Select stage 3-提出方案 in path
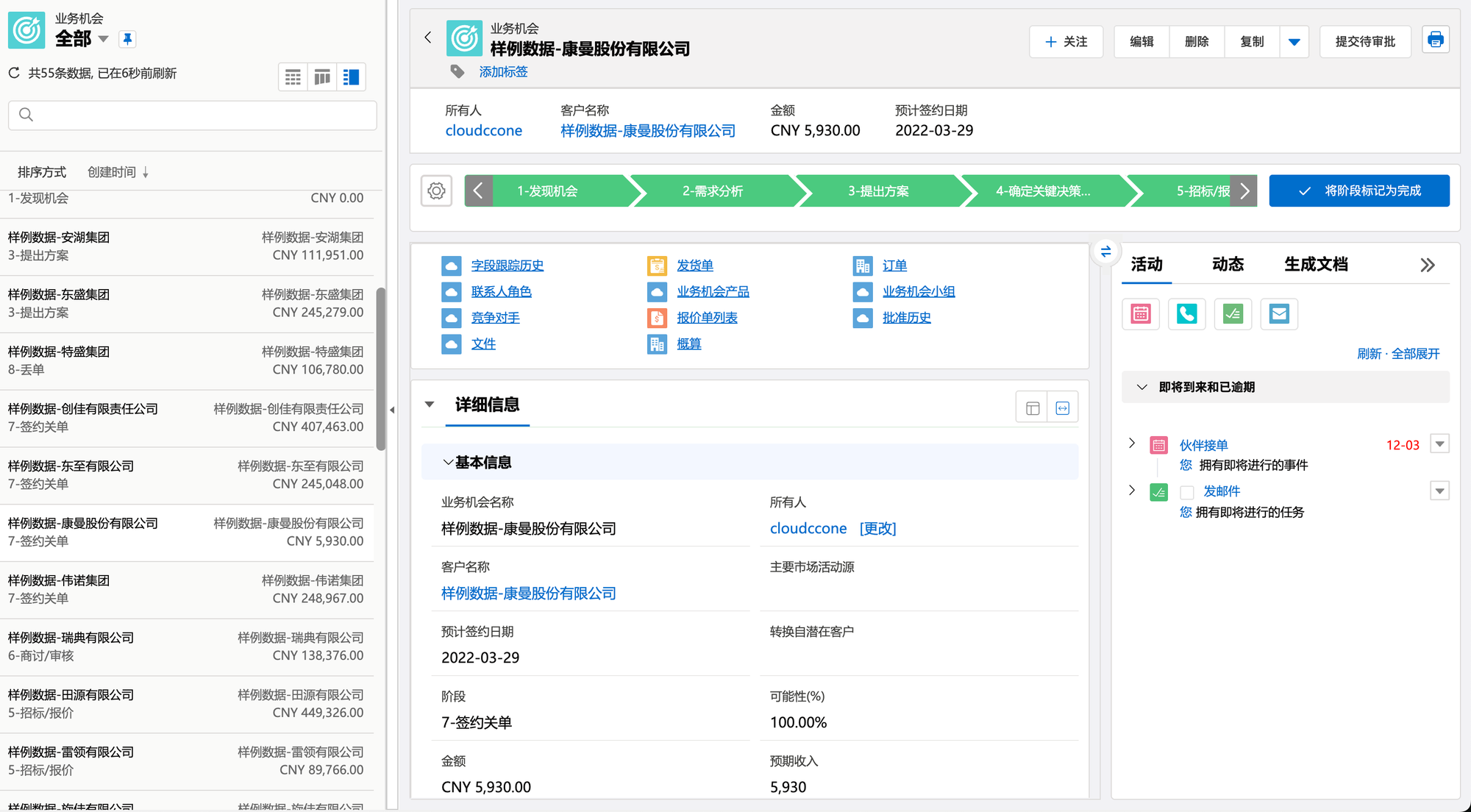Image resolution: width=1471 pixels, height=812 pixels. pos(878,191)
